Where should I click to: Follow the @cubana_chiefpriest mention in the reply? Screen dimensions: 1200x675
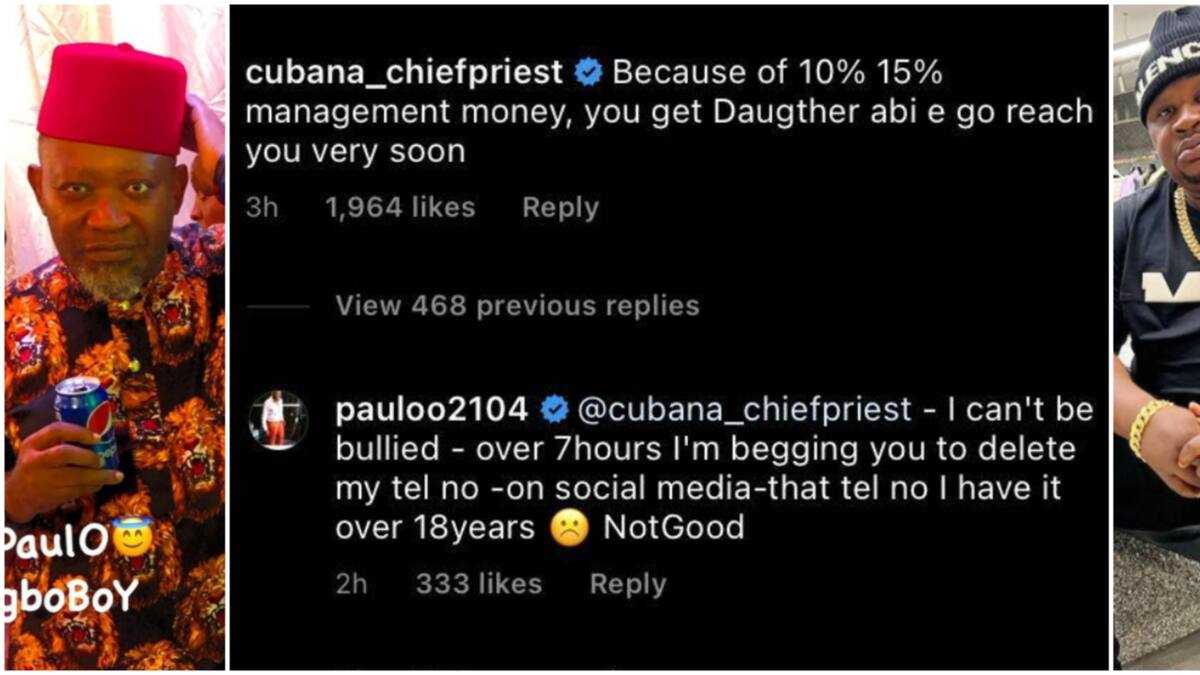(x=745, y=409)
